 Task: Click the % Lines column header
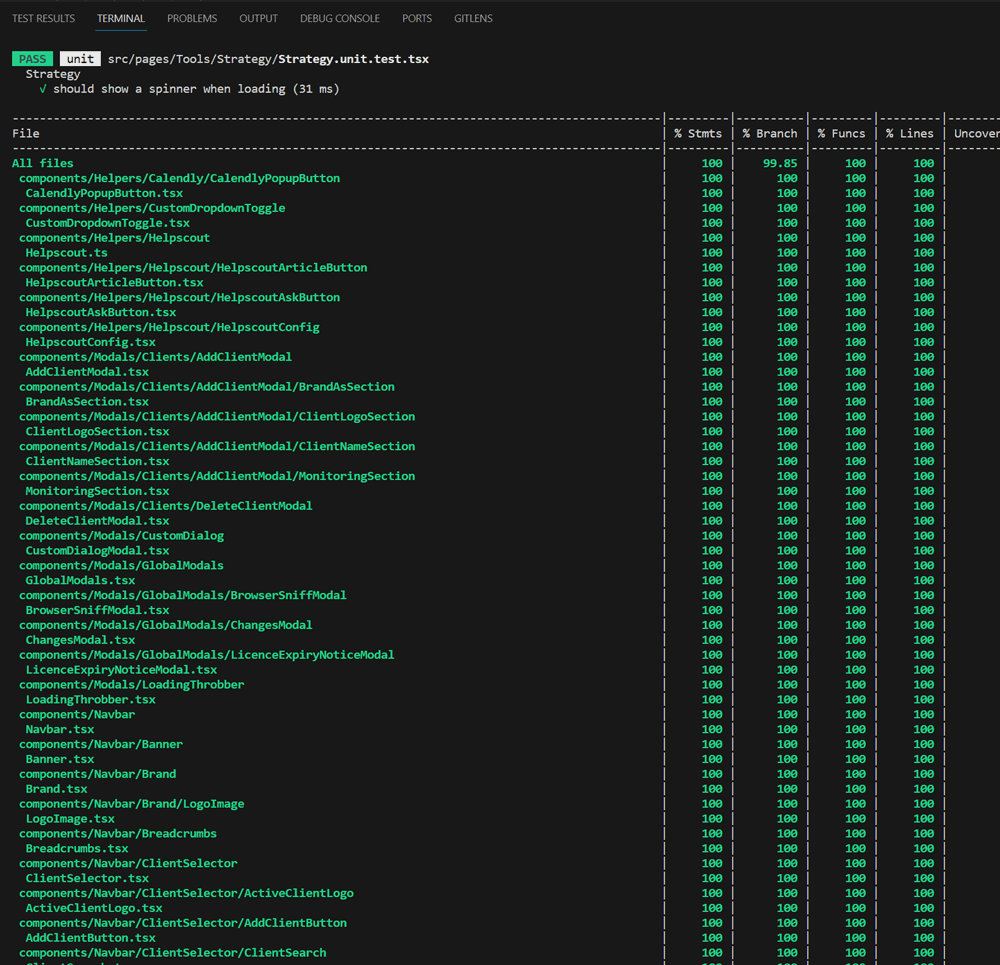click(x=910, y=133)
